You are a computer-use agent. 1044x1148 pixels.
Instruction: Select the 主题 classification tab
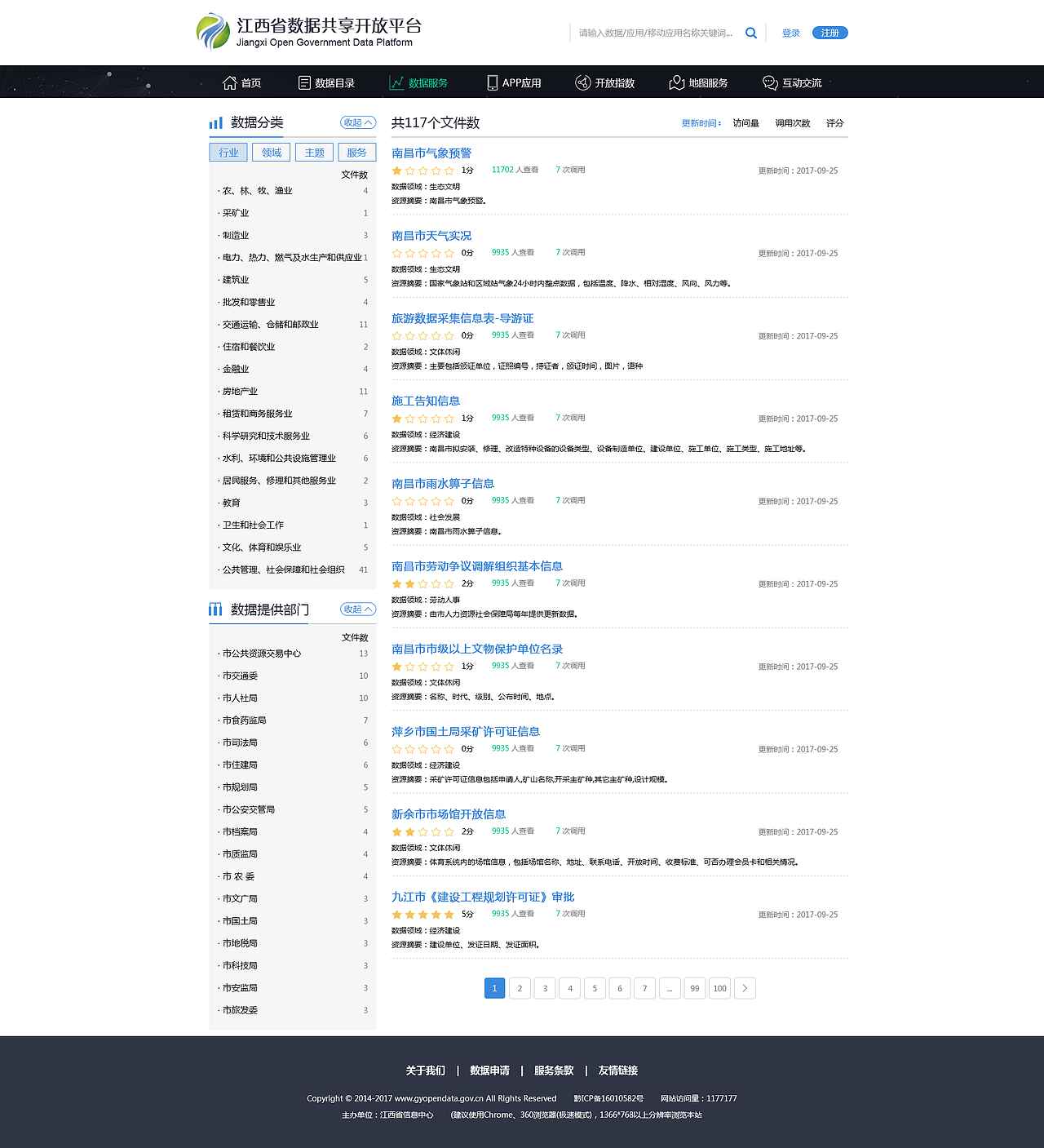click(314, 153)
